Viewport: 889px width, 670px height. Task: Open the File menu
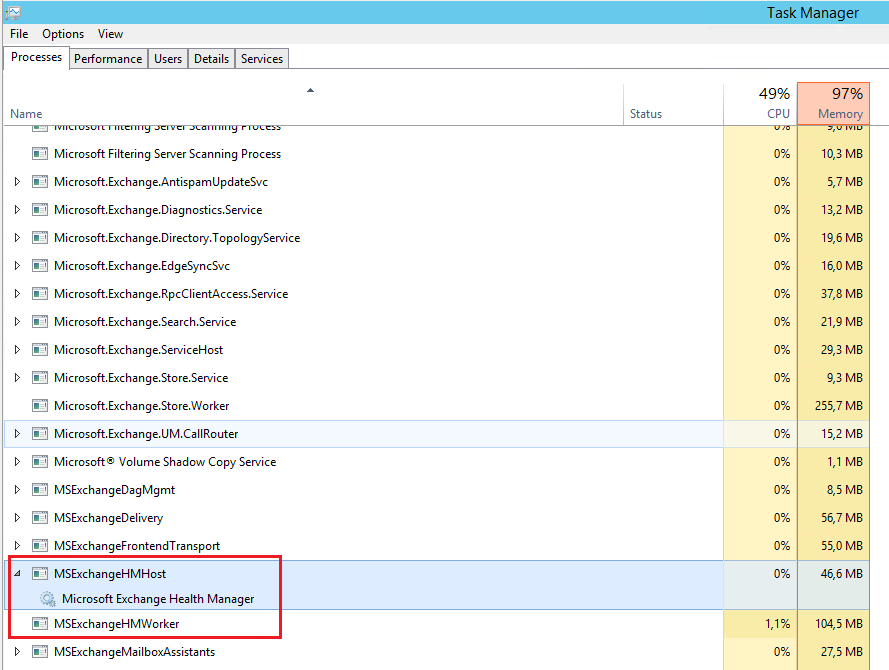(19, 34)
